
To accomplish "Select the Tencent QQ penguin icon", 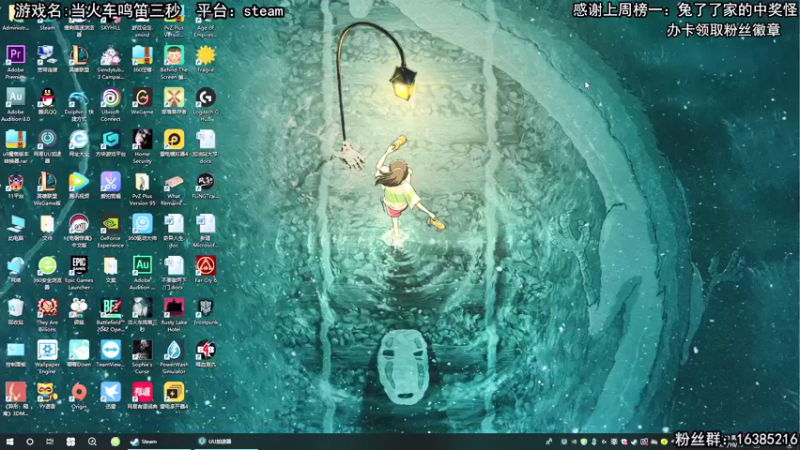I will click(x=47, y=97).
